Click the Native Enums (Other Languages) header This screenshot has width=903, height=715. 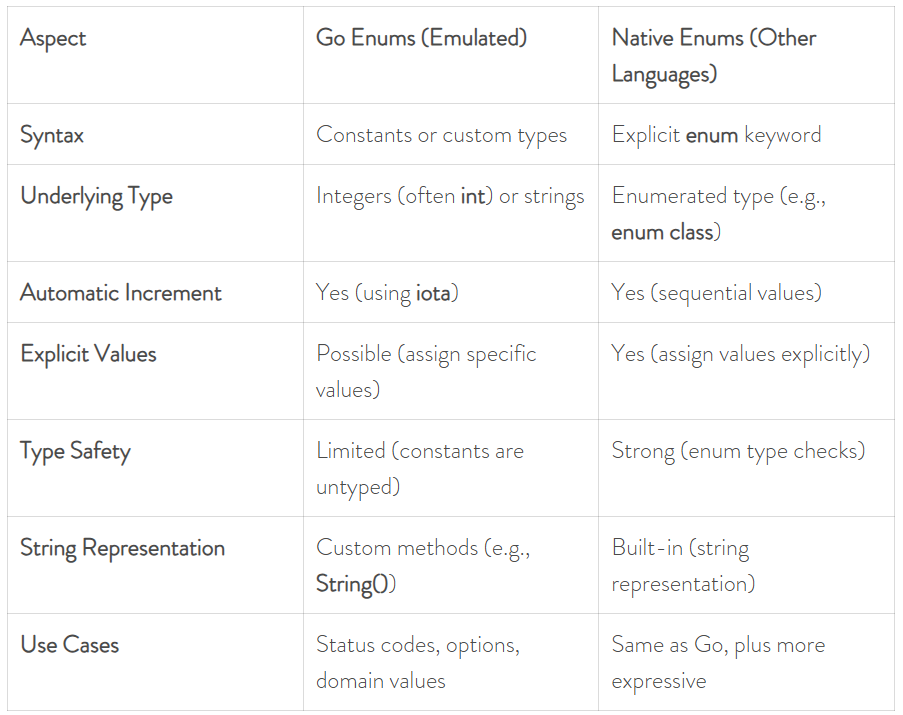(746, 55)
